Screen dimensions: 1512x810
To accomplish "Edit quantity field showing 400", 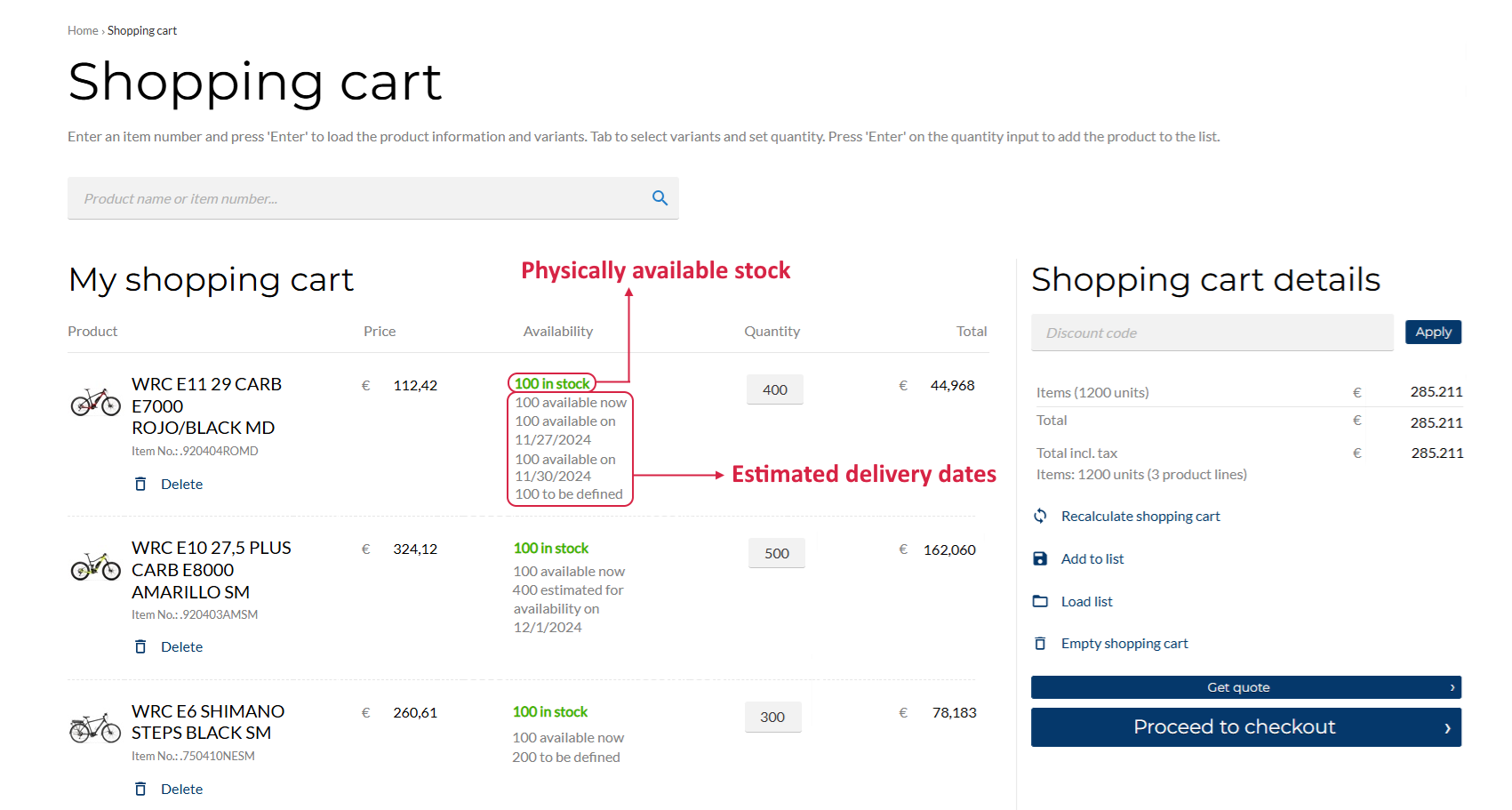I will 775,389.
